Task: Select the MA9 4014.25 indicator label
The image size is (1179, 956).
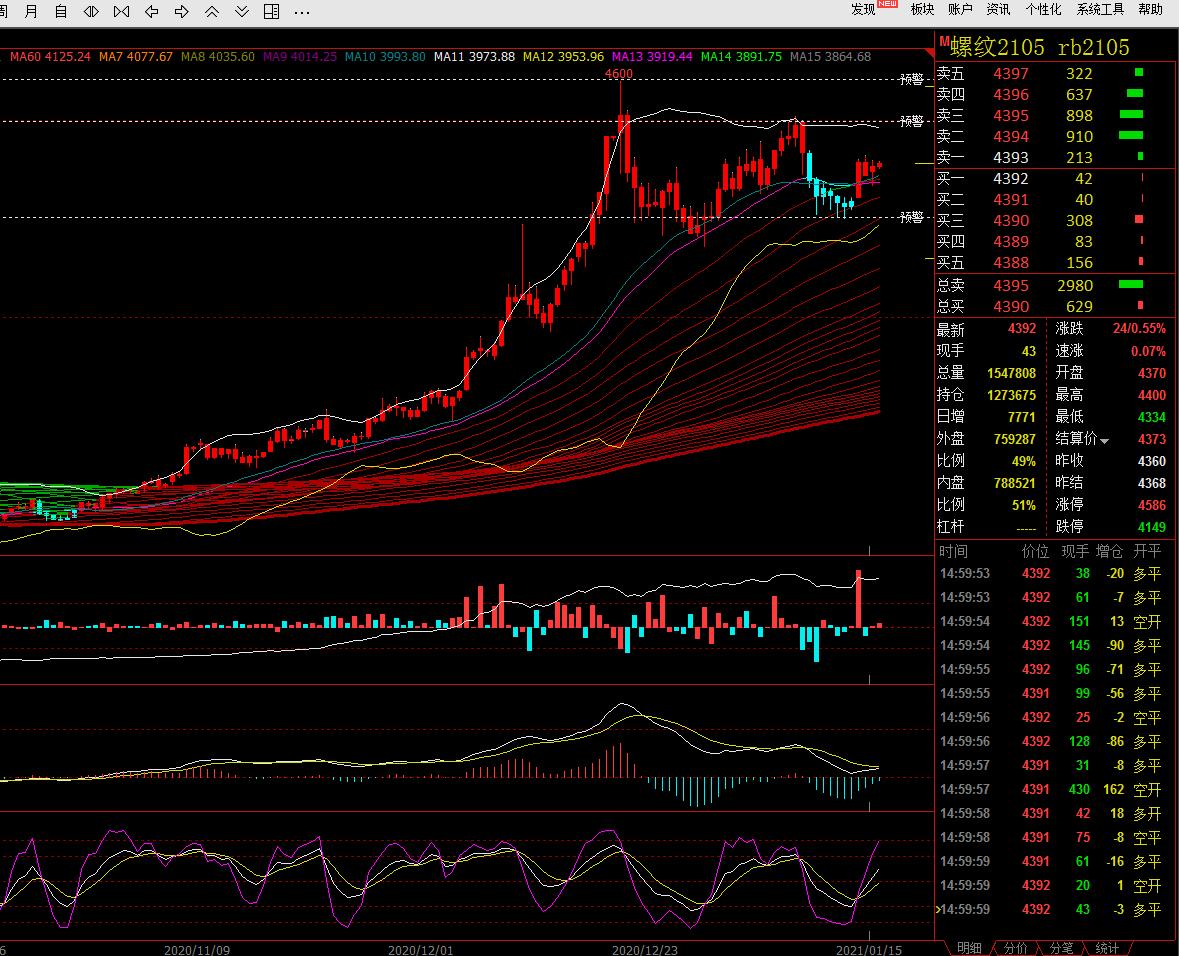Action: pyautogui.click(x=299, y=56)
